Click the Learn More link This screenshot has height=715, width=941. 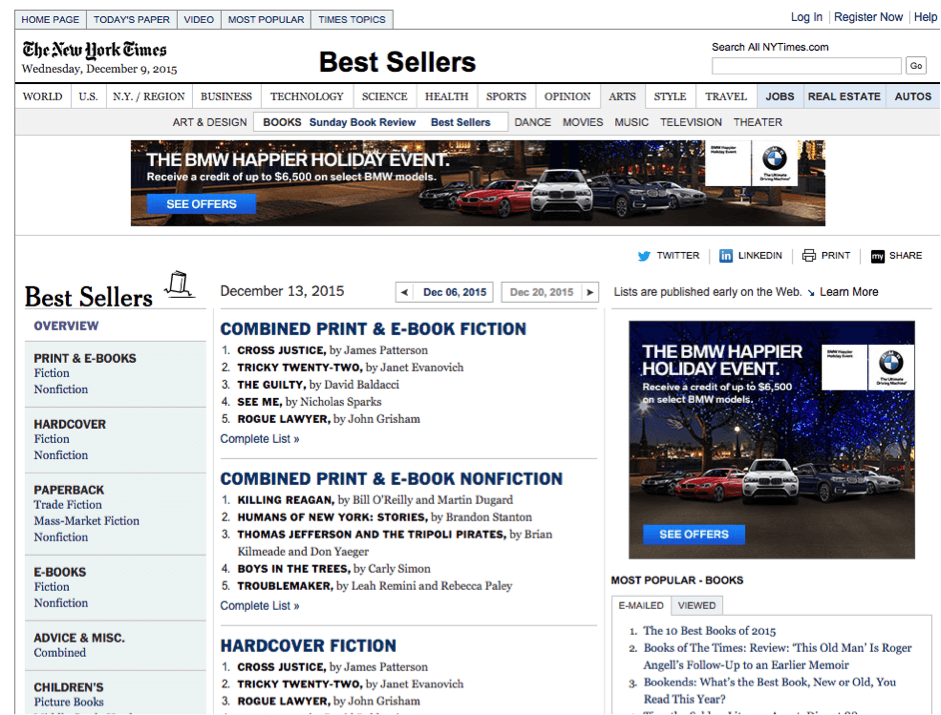(x=849, y=292)
